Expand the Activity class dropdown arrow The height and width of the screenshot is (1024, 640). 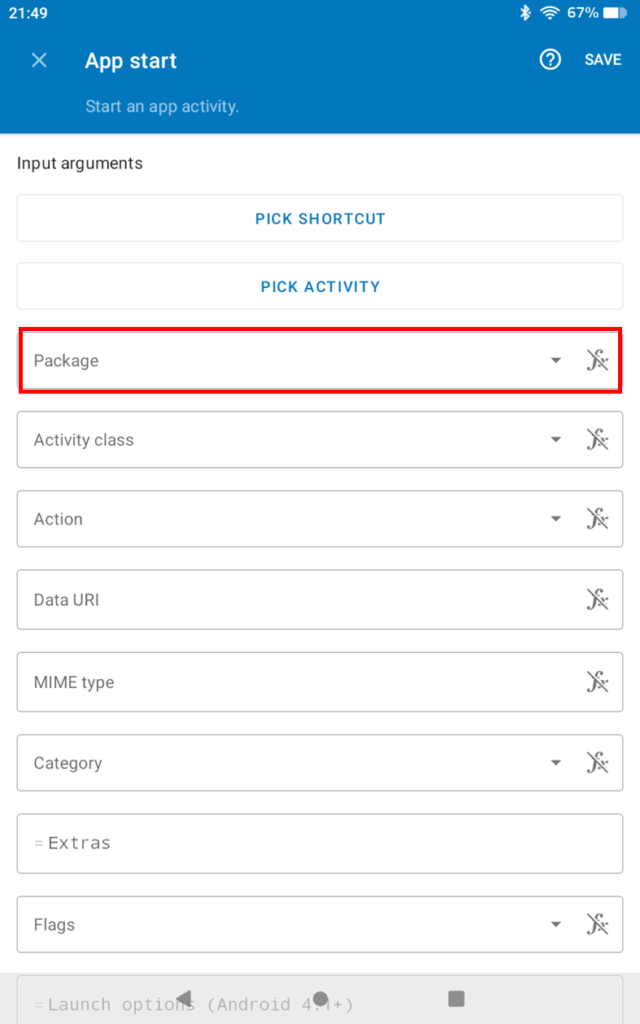(556, 440)
